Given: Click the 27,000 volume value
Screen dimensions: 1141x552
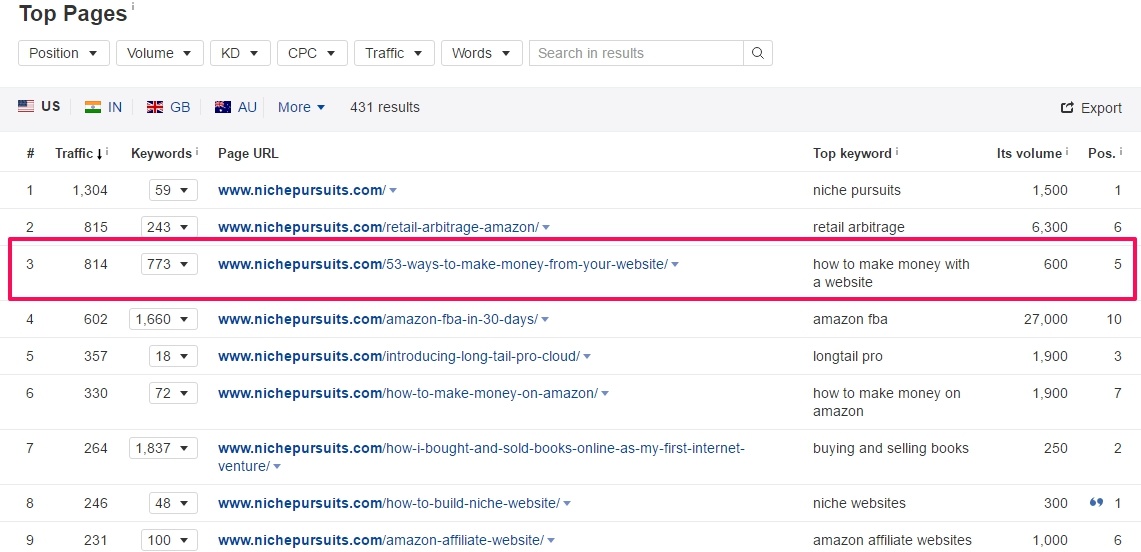Looking at the screenshot, I should (x=1044, y=319).
